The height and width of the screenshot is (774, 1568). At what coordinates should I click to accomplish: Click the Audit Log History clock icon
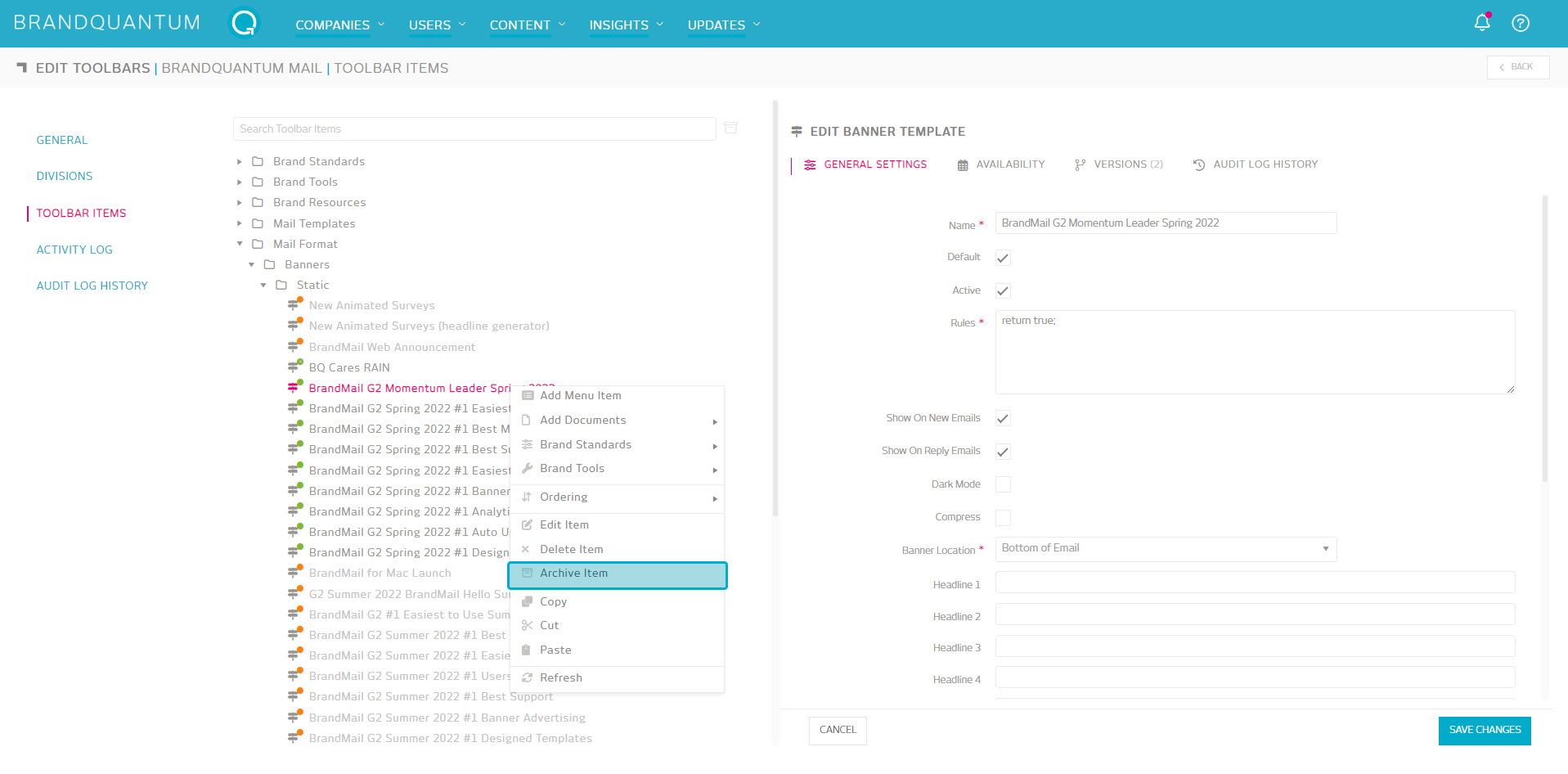click(x=1199, y=164)
